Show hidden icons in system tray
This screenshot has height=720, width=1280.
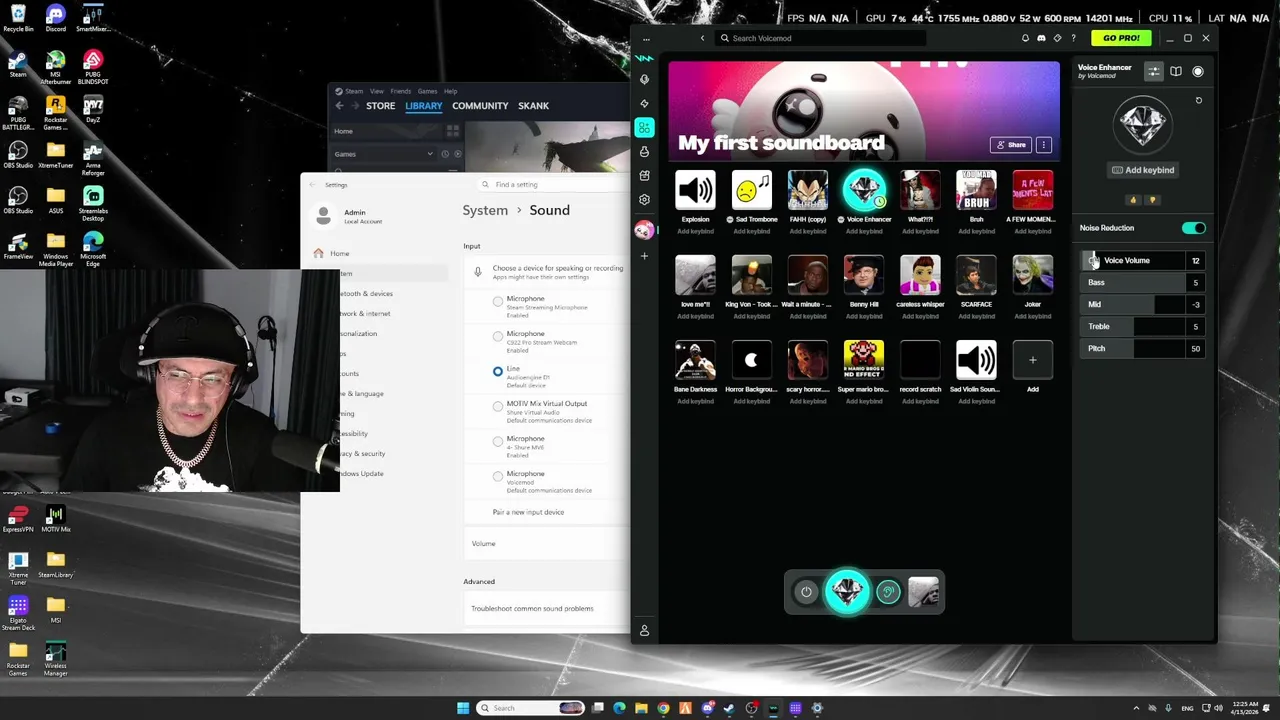pos(1138,708)
